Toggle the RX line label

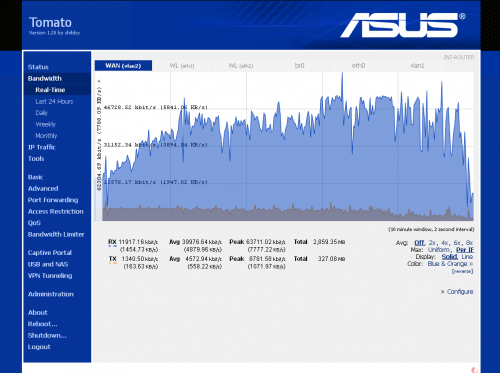coord(112,242)
